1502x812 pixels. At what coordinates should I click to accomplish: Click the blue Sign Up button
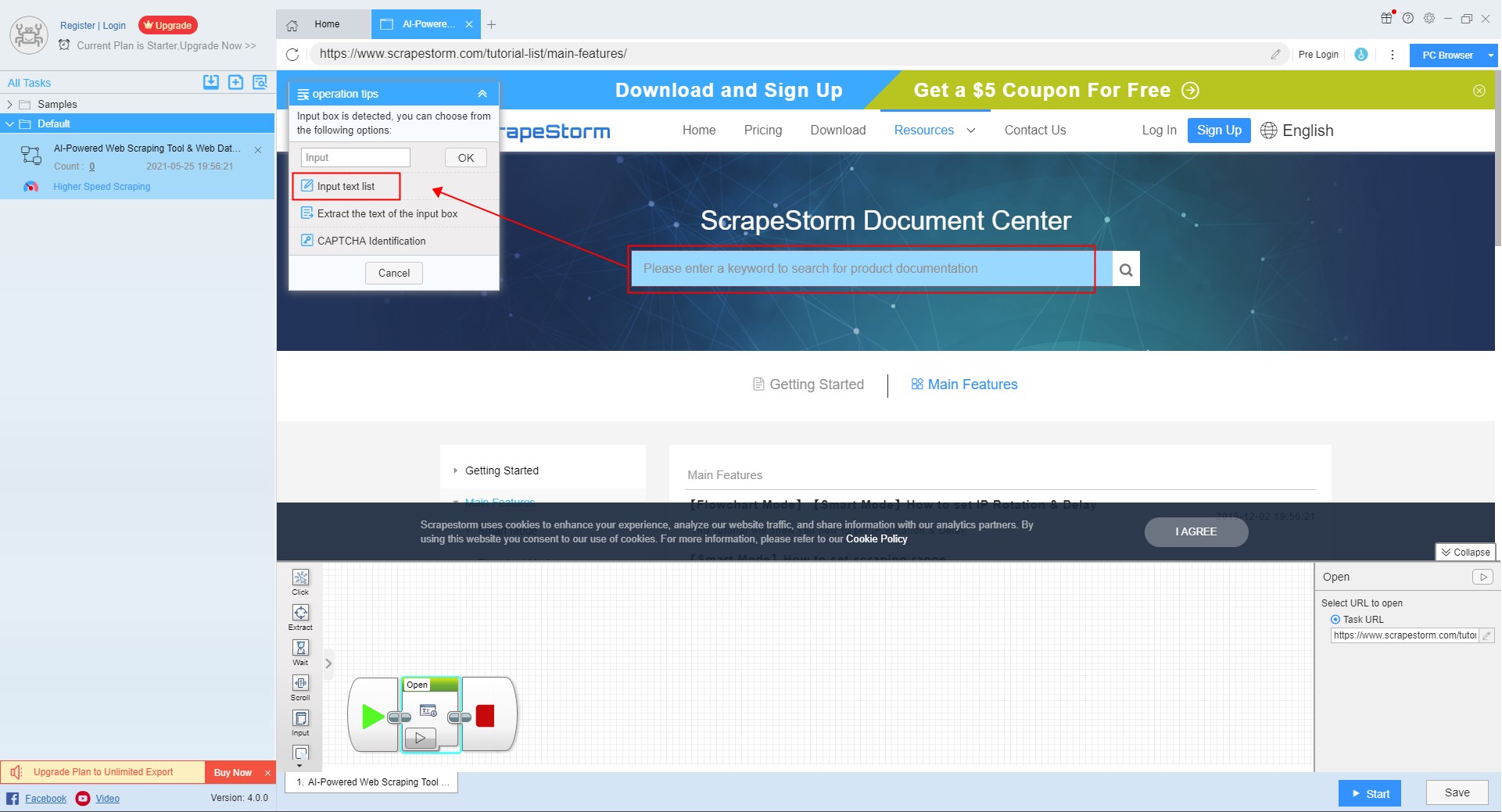[1219, 131]
